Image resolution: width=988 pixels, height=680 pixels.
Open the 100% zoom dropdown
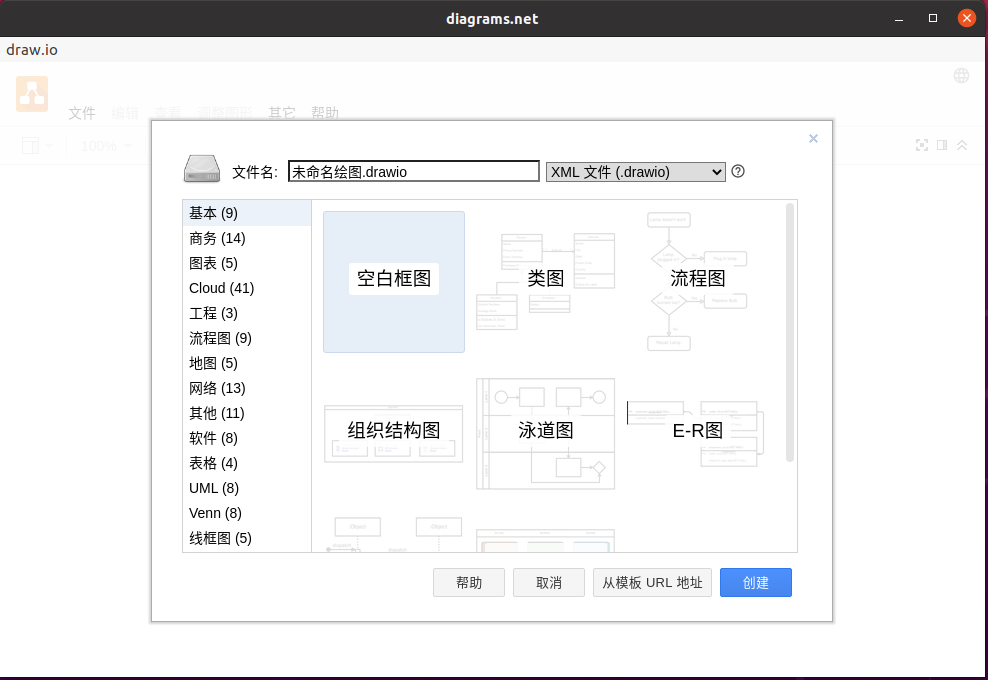106,146
